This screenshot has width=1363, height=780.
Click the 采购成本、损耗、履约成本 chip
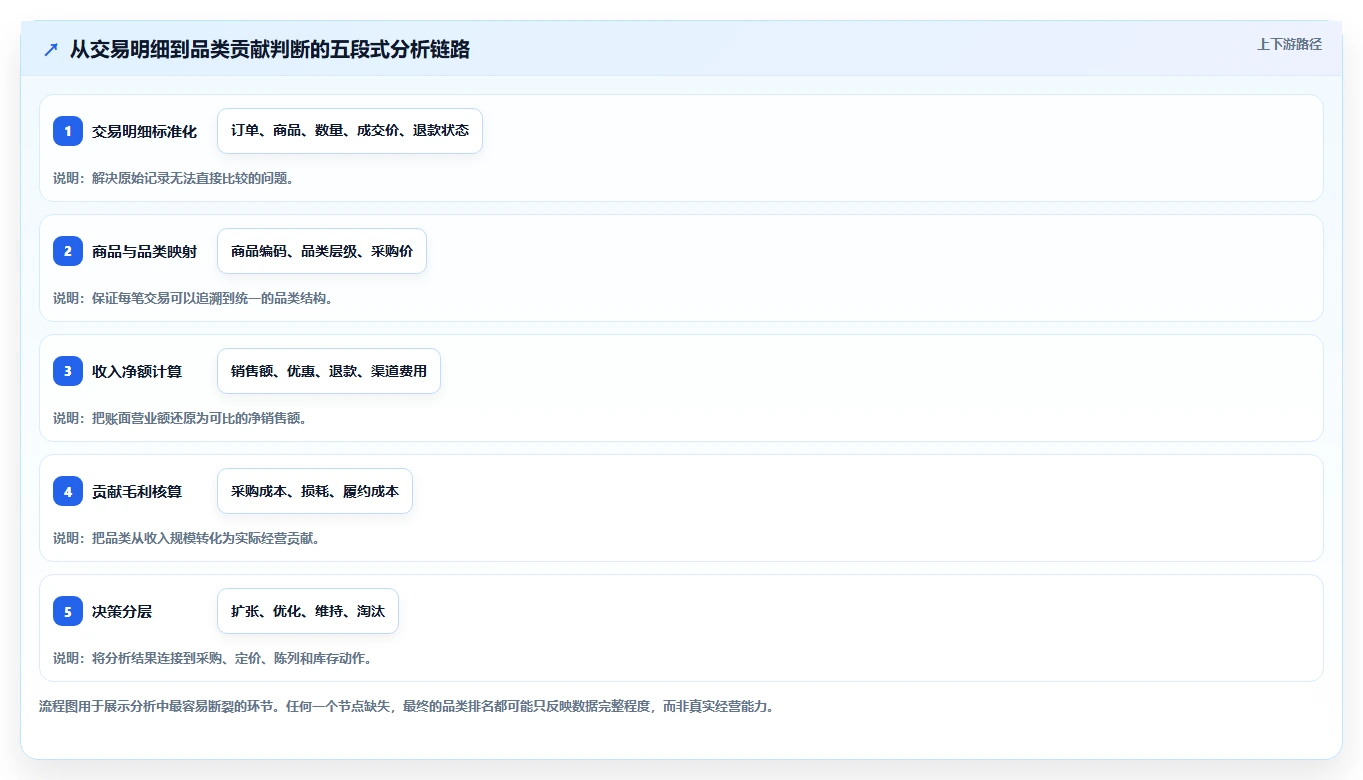click(315, 491)
